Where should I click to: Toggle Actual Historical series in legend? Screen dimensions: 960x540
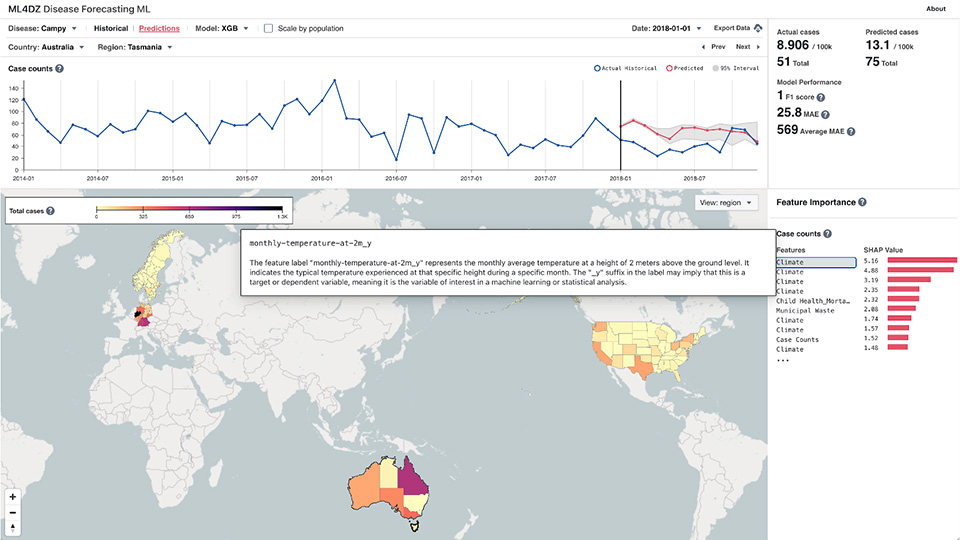point(625,69)
